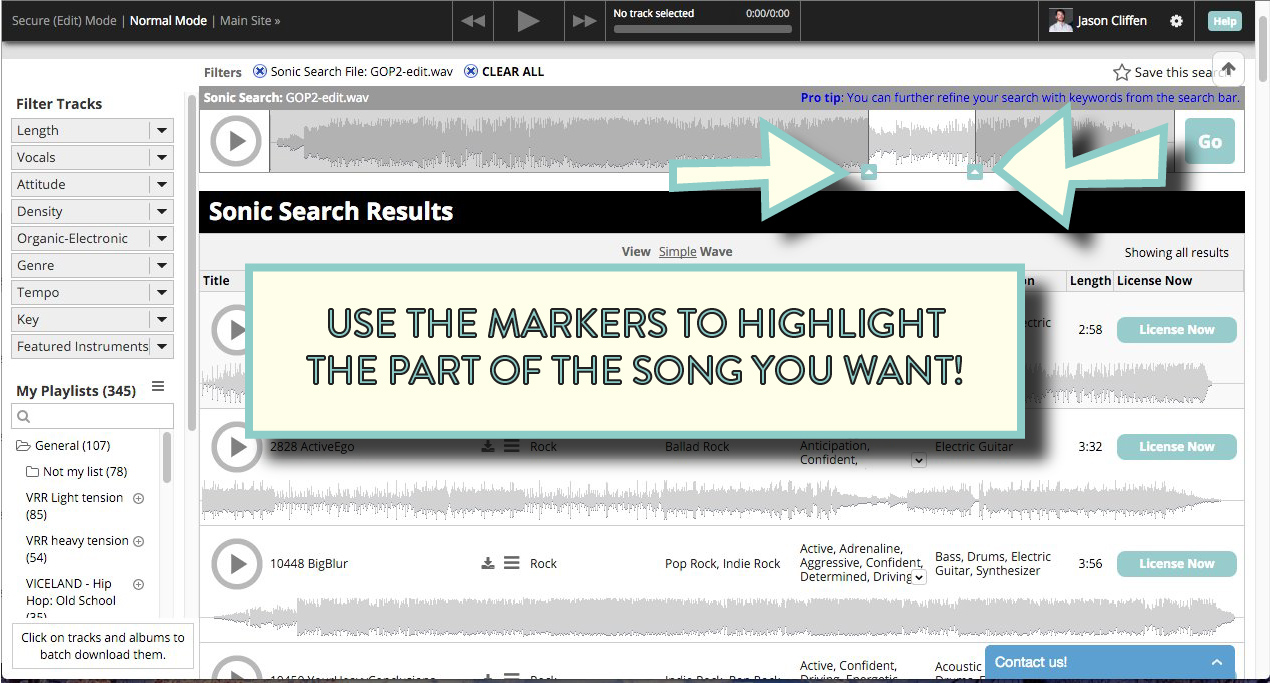Viewport: 1270px width, 683px height.
Task: Click the 10448 BigBlur waveform
Action: tap(720, 617)
